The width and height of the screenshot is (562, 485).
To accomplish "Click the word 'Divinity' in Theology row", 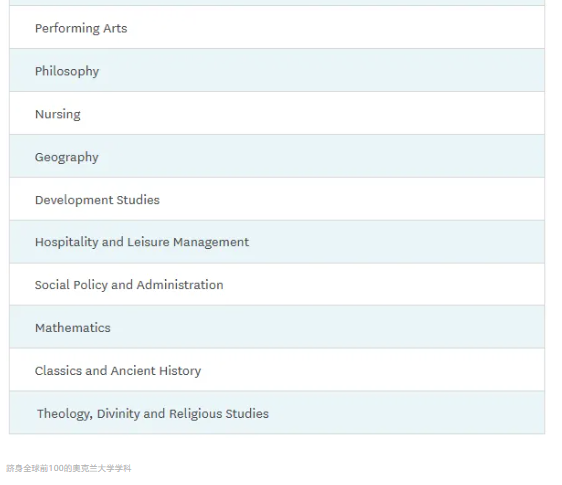I will pyautogui.click(x=118, y=414).
